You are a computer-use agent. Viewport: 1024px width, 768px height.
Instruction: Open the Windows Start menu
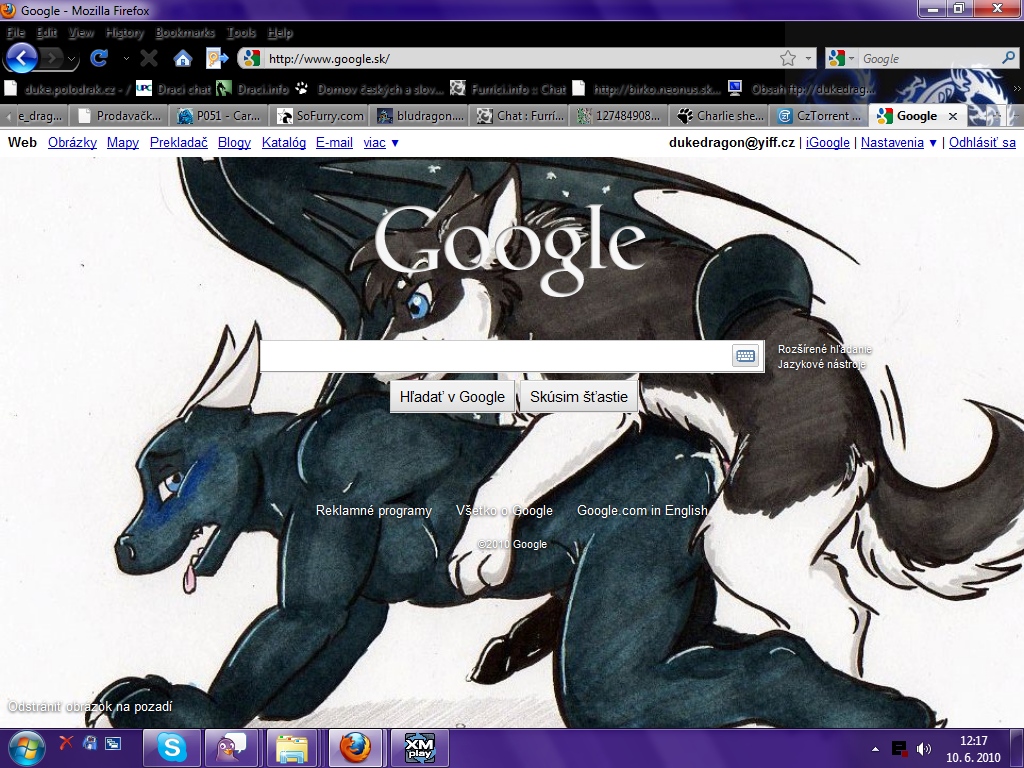pos(26,748)
